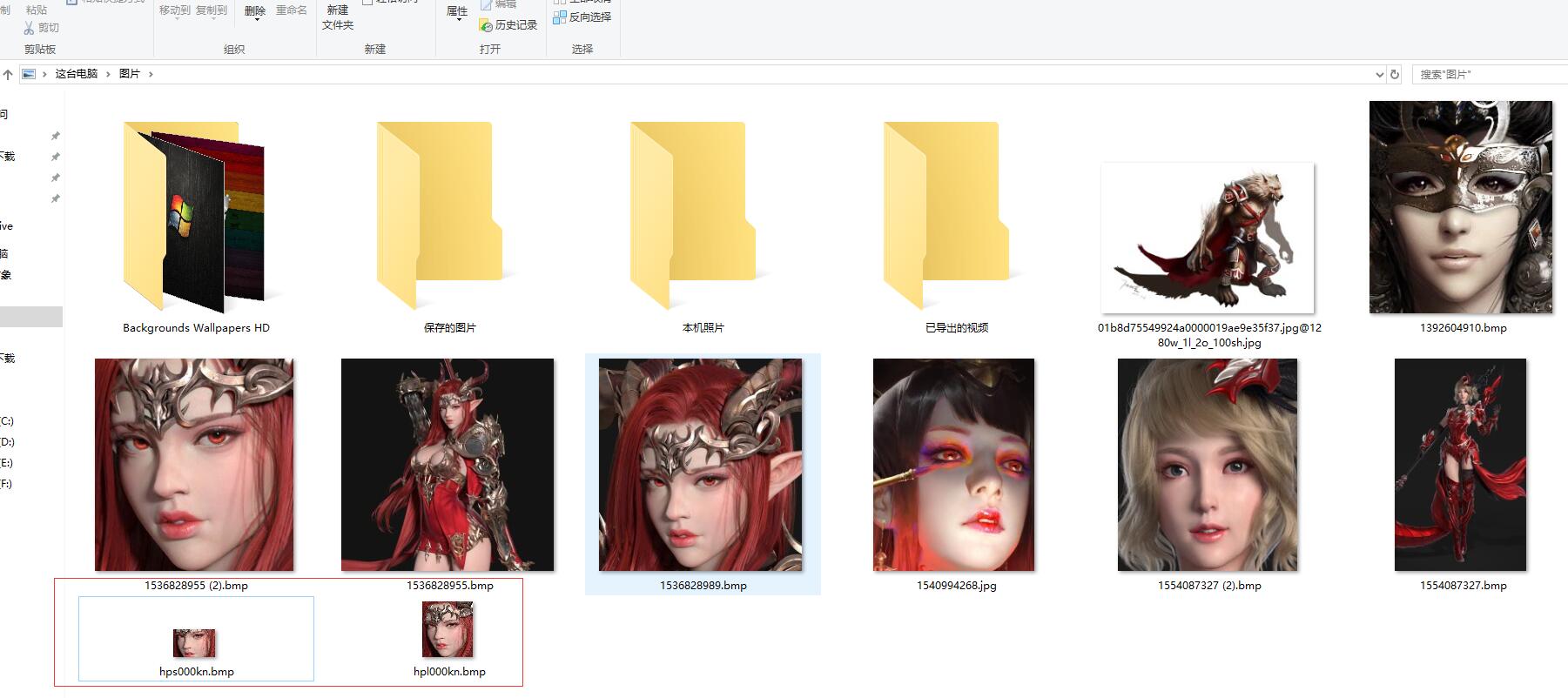
Task: Open 历史记录 file history
Action: tap(508, 25)
